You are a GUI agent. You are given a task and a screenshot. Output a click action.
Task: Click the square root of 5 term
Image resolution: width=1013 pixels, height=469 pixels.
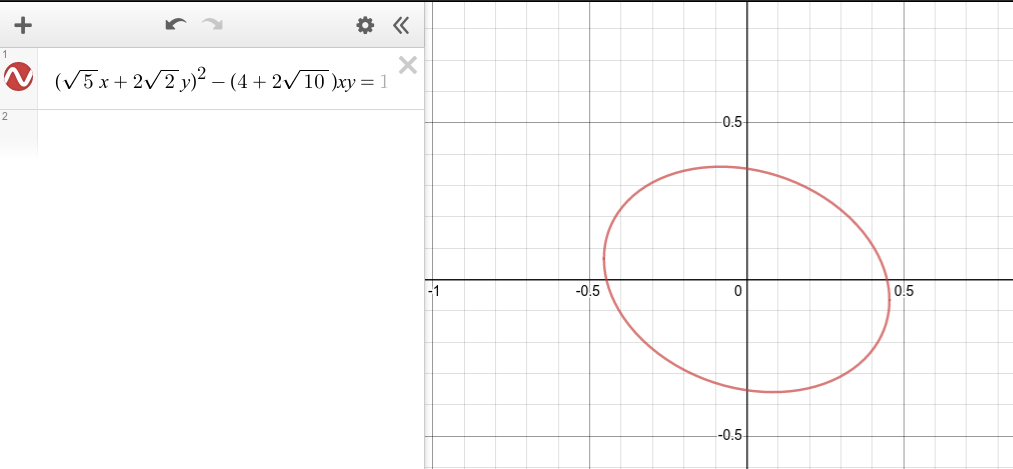78,82
